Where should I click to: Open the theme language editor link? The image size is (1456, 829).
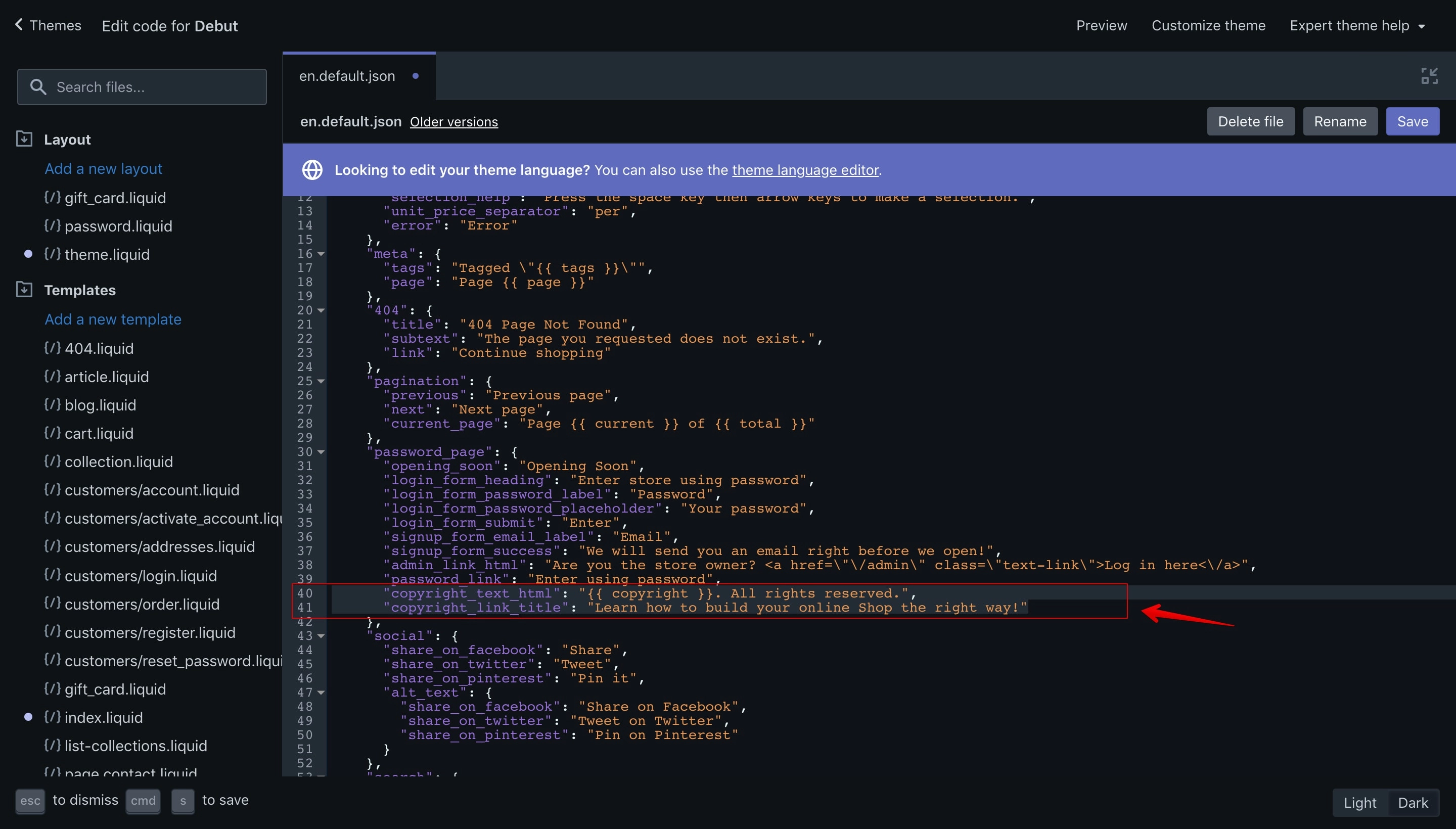(x=805, y=170)
